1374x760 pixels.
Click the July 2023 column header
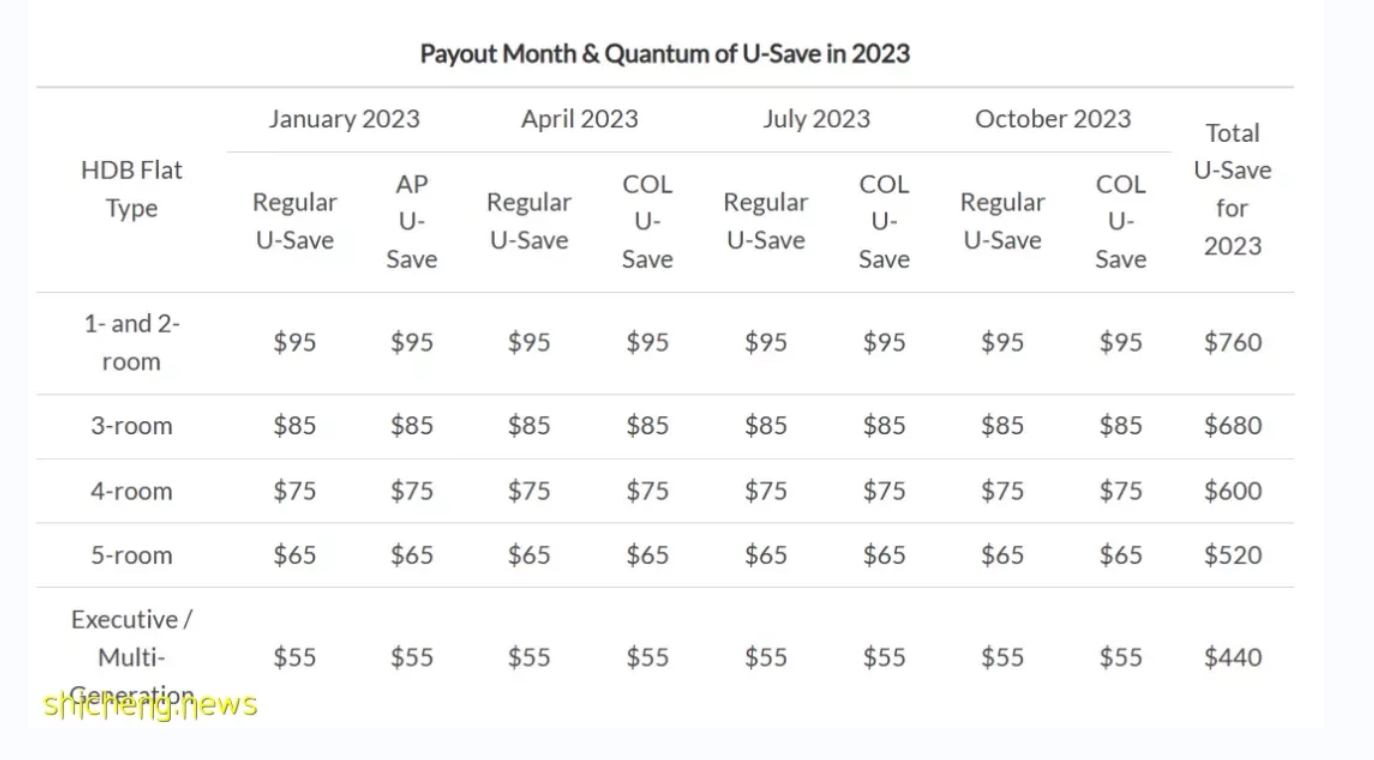click(816, 119)
